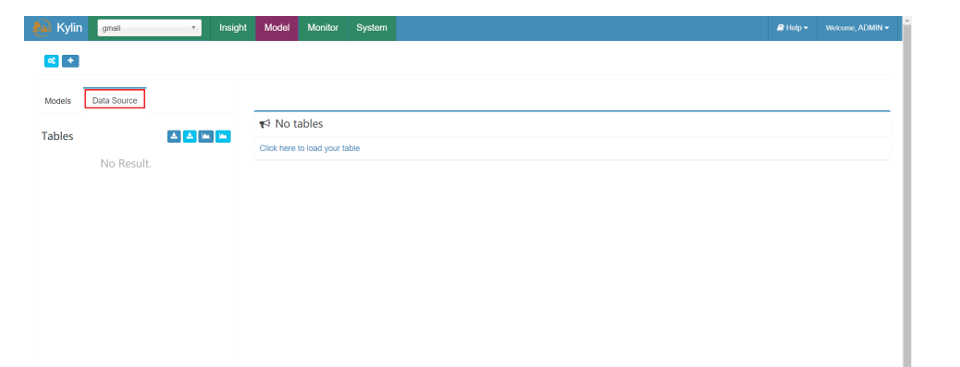Open the Monitor menu
960x367 pixels.
point(323,28)
